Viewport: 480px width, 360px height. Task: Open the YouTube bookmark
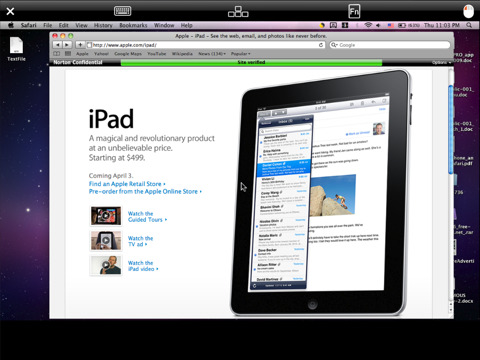tap(157, 54)
